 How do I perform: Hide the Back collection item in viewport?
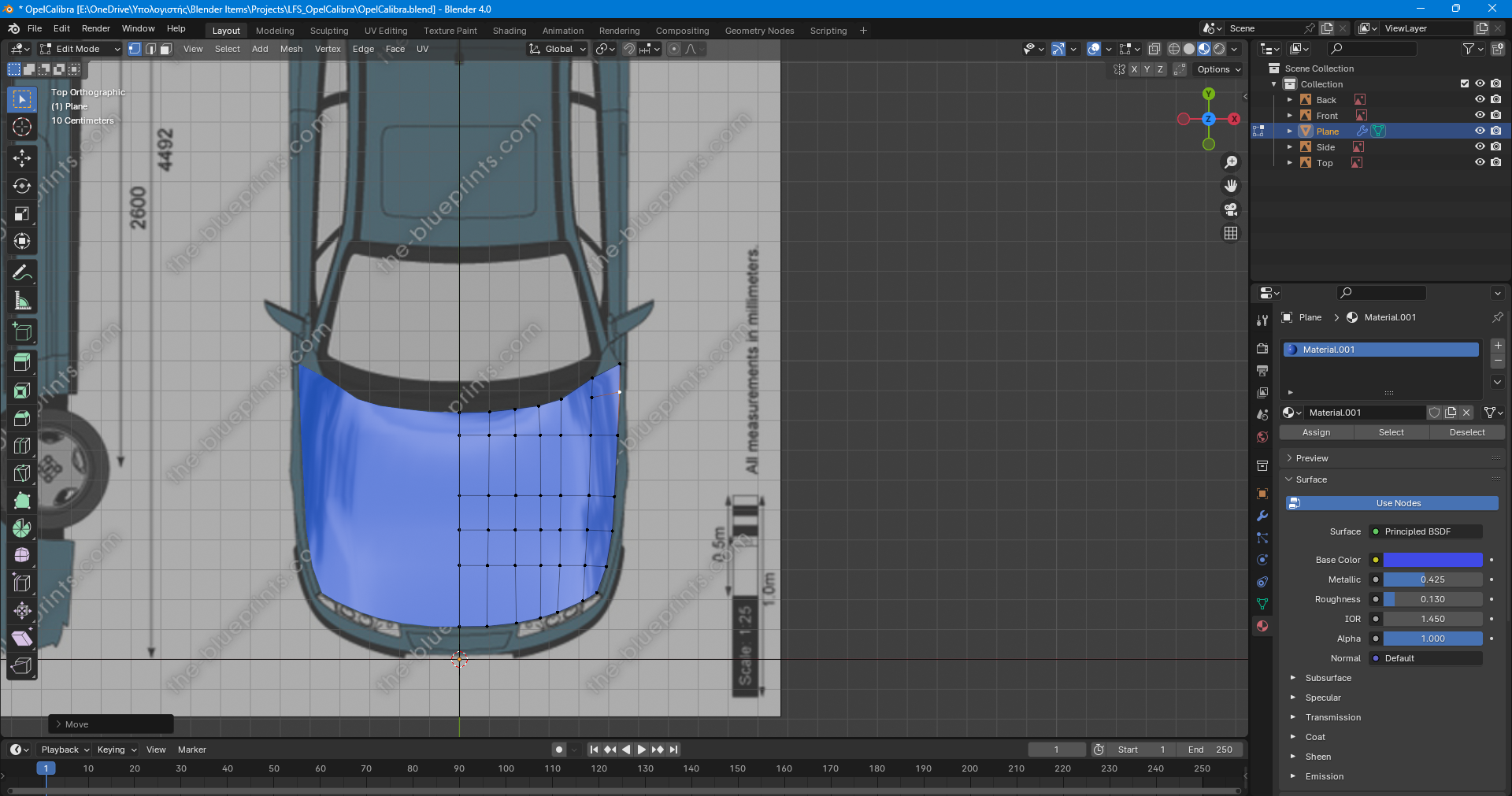(x=1480, y=100)
